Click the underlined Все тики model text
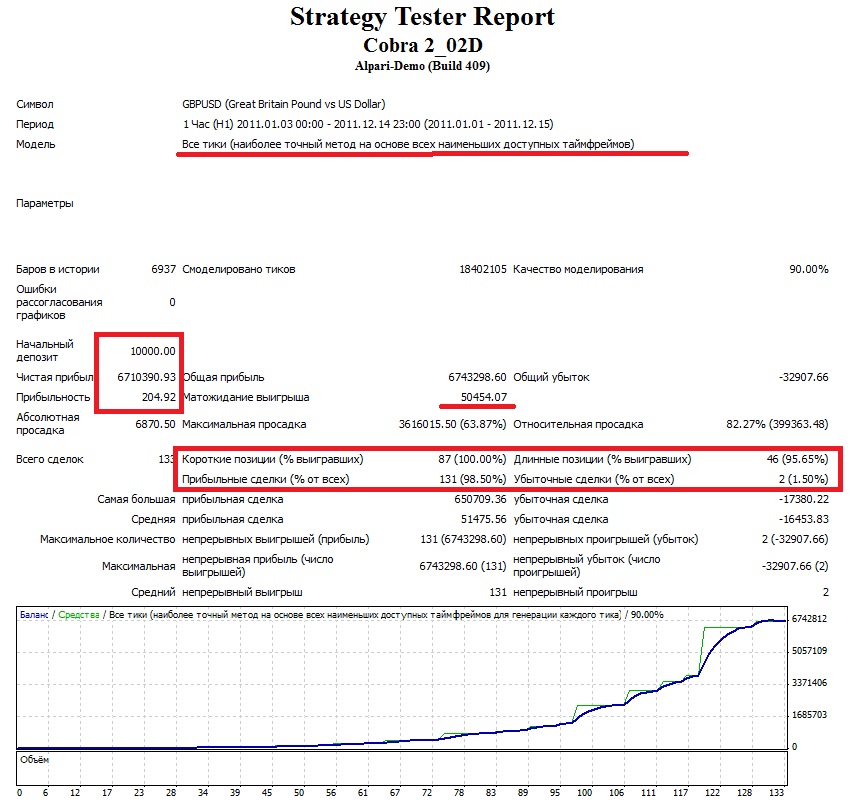This screenshot has width=856, height=802. [x=407, y=144]
